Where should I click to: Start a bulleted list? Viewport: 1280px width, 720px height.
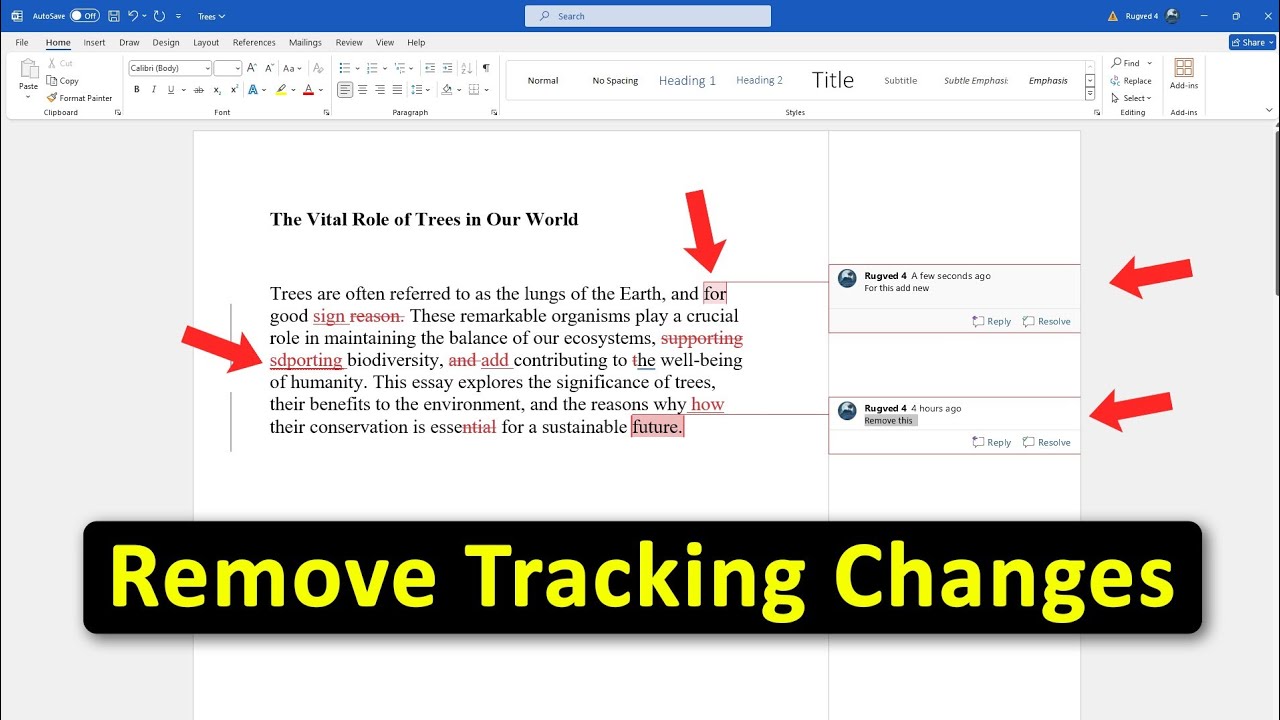[x=344, y=68]
